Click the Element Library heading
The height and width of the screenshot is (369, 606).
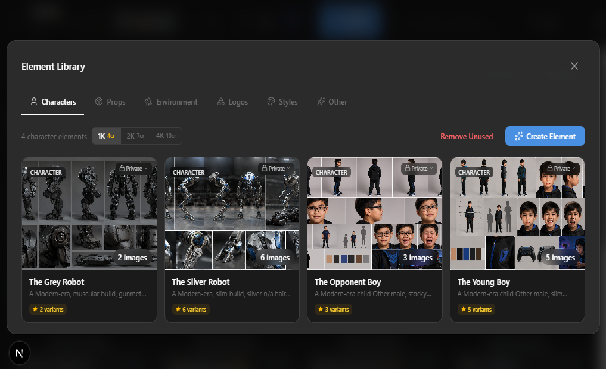point(53,66)
